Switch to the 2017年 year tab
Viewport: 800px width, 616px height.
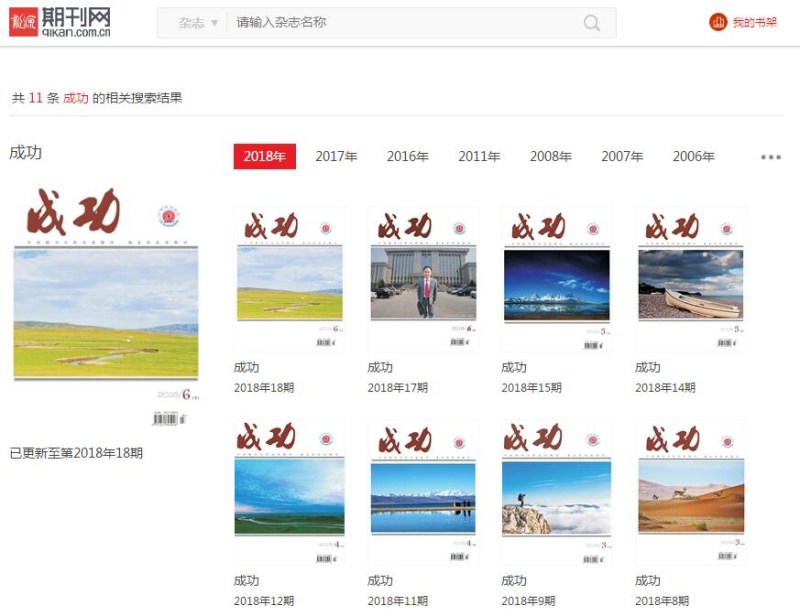(336, 156)
